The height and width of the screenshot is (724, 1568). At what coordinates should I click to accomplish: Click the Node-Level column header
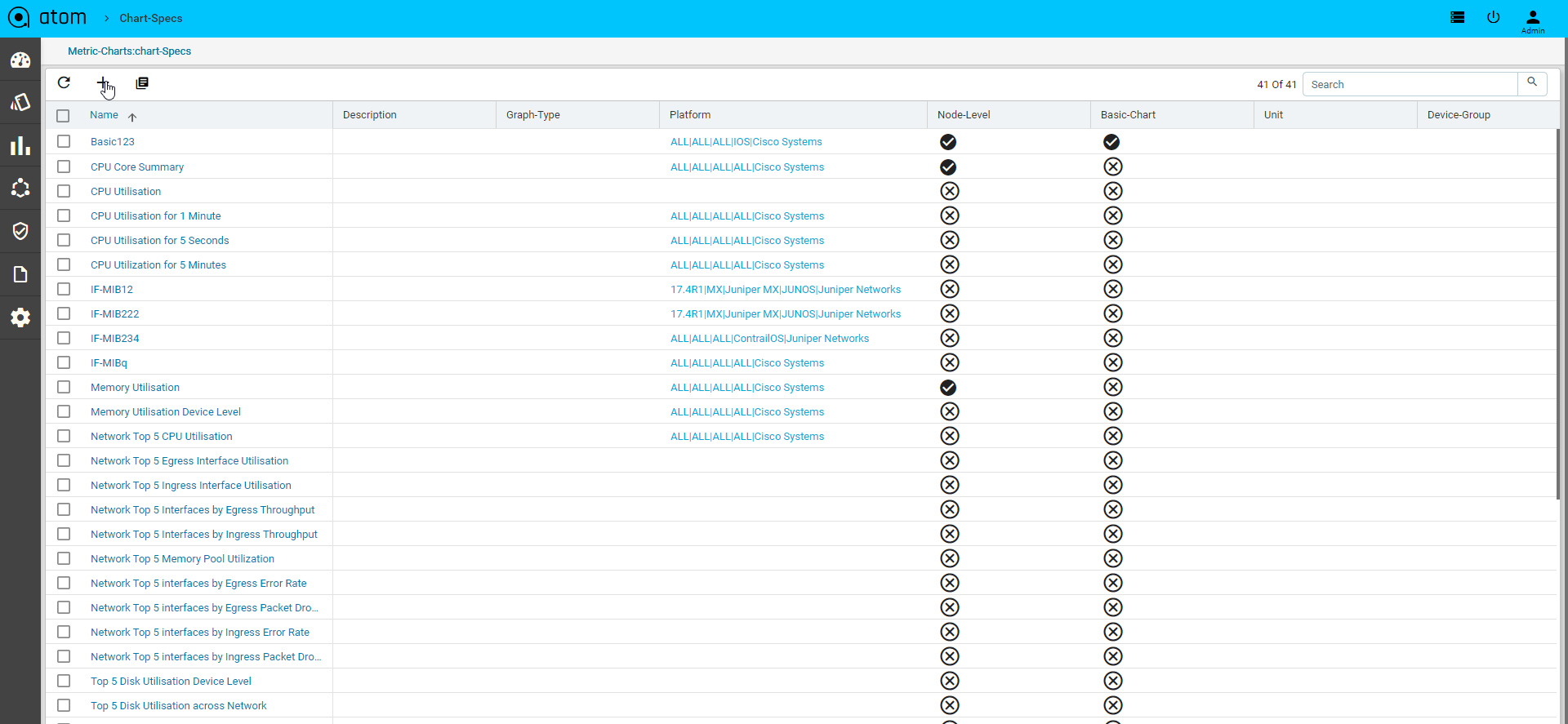pyautogui.click(x=964, y=115)
